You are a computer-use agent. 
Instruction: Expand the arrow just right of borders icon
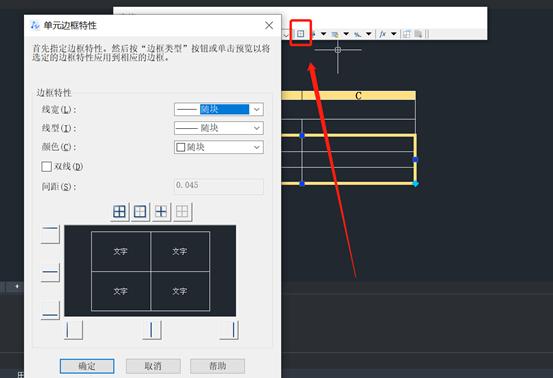323,34
